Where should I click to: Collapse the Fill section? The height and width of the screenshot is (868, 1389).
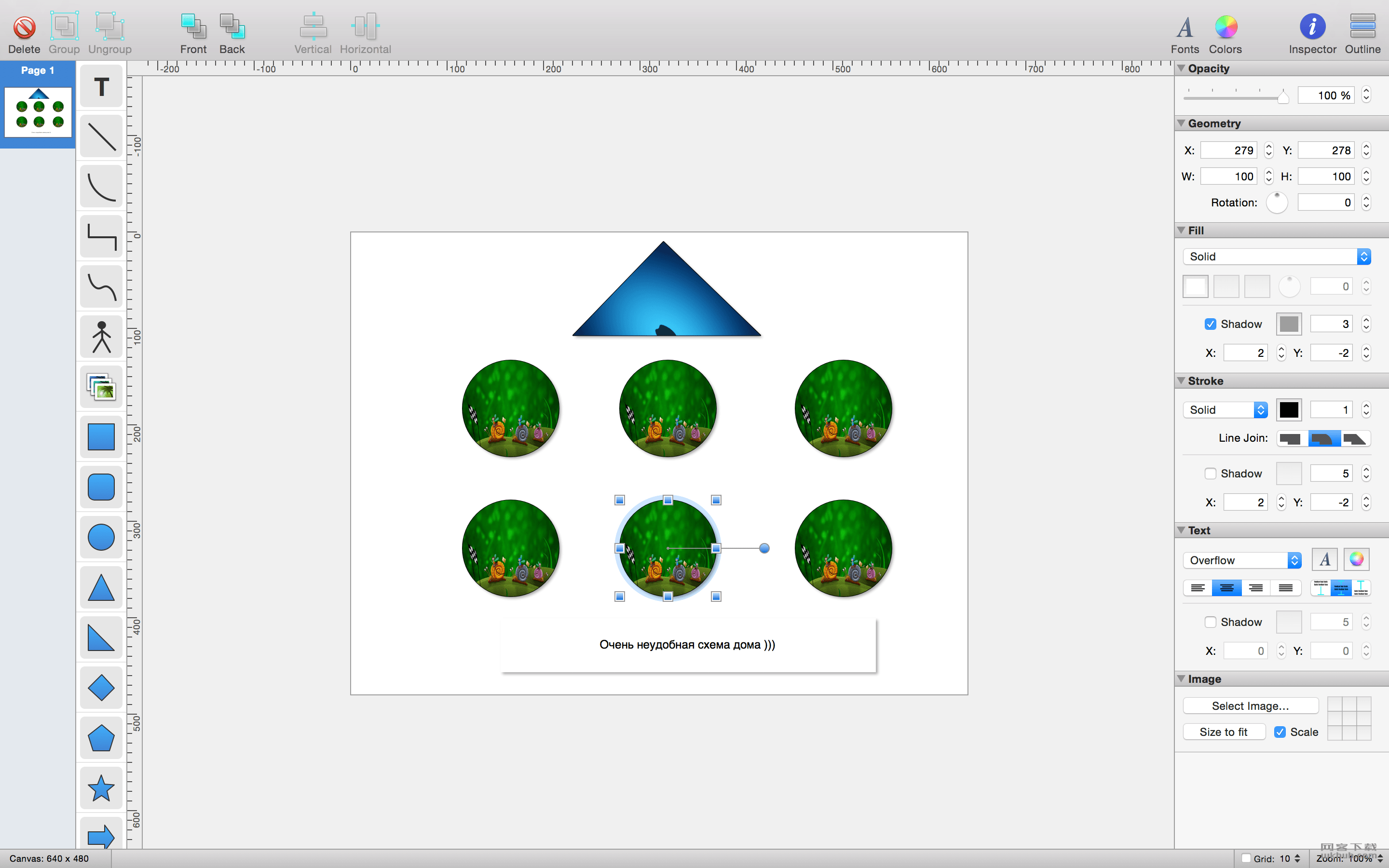1181,230
